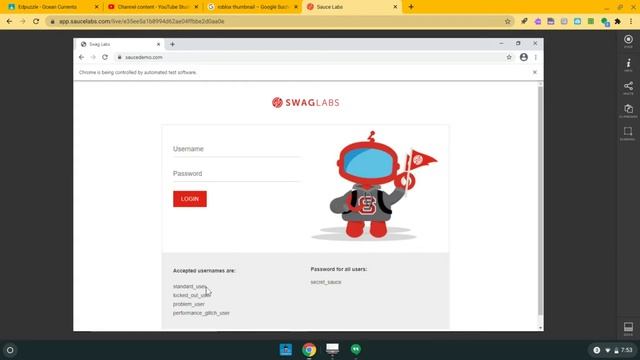
Task: Select the Sauce Labs tab
Action: tap(352, 7)
